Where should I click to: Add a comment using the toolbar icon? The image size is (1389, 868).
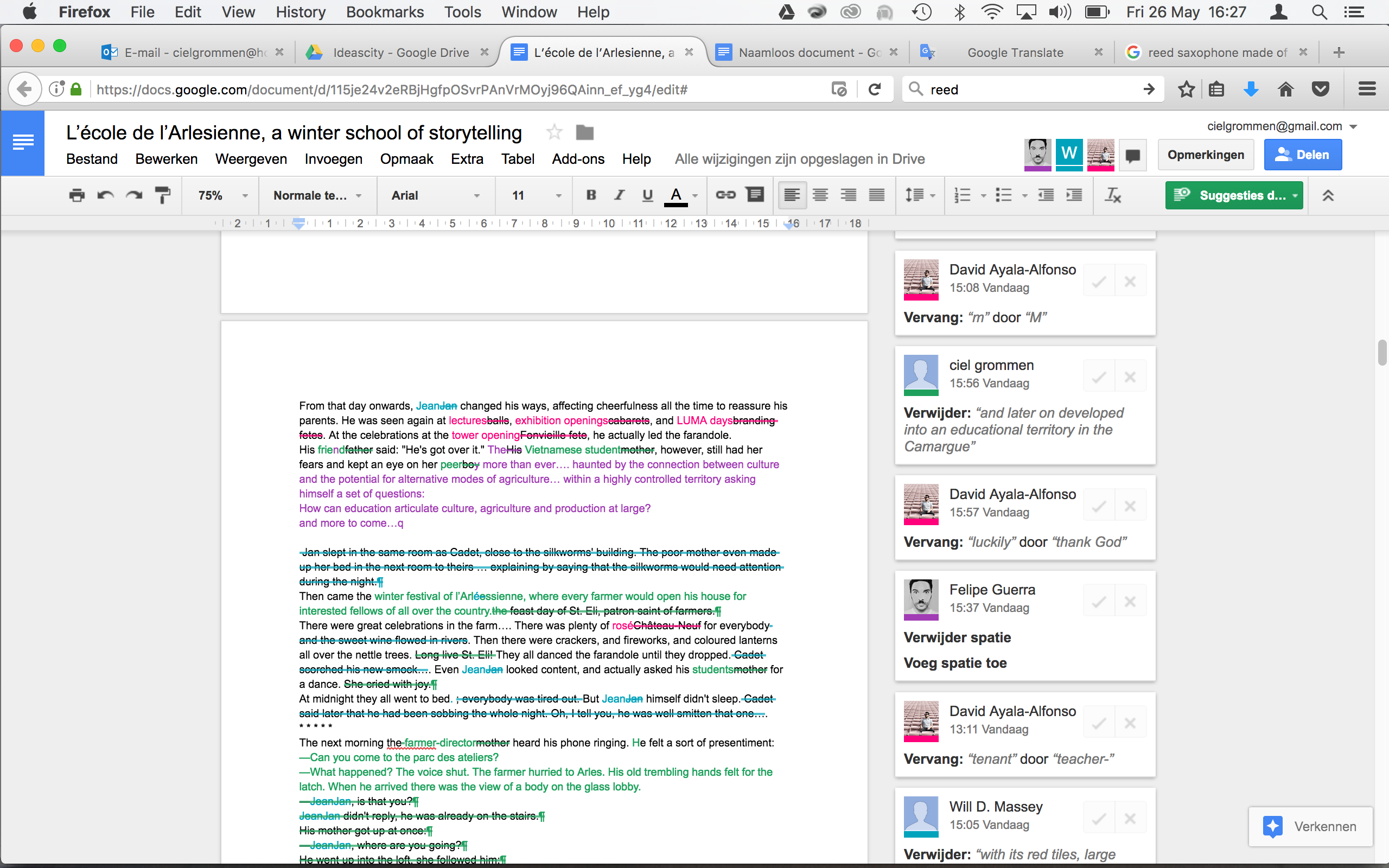(755, 195)
